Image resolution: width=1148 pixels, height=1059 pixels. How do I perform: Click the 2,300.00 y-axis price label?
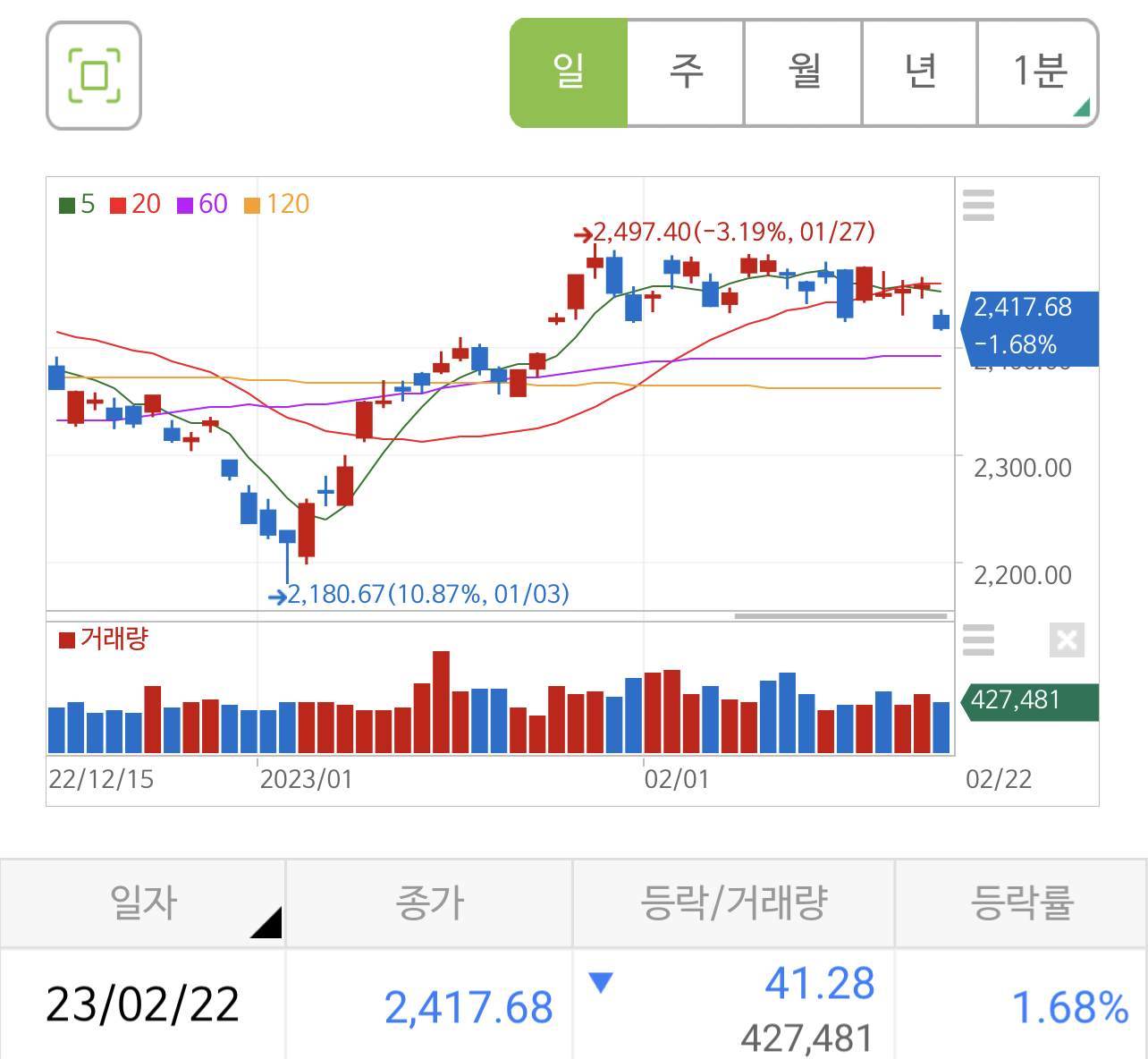coord(1023,468)
